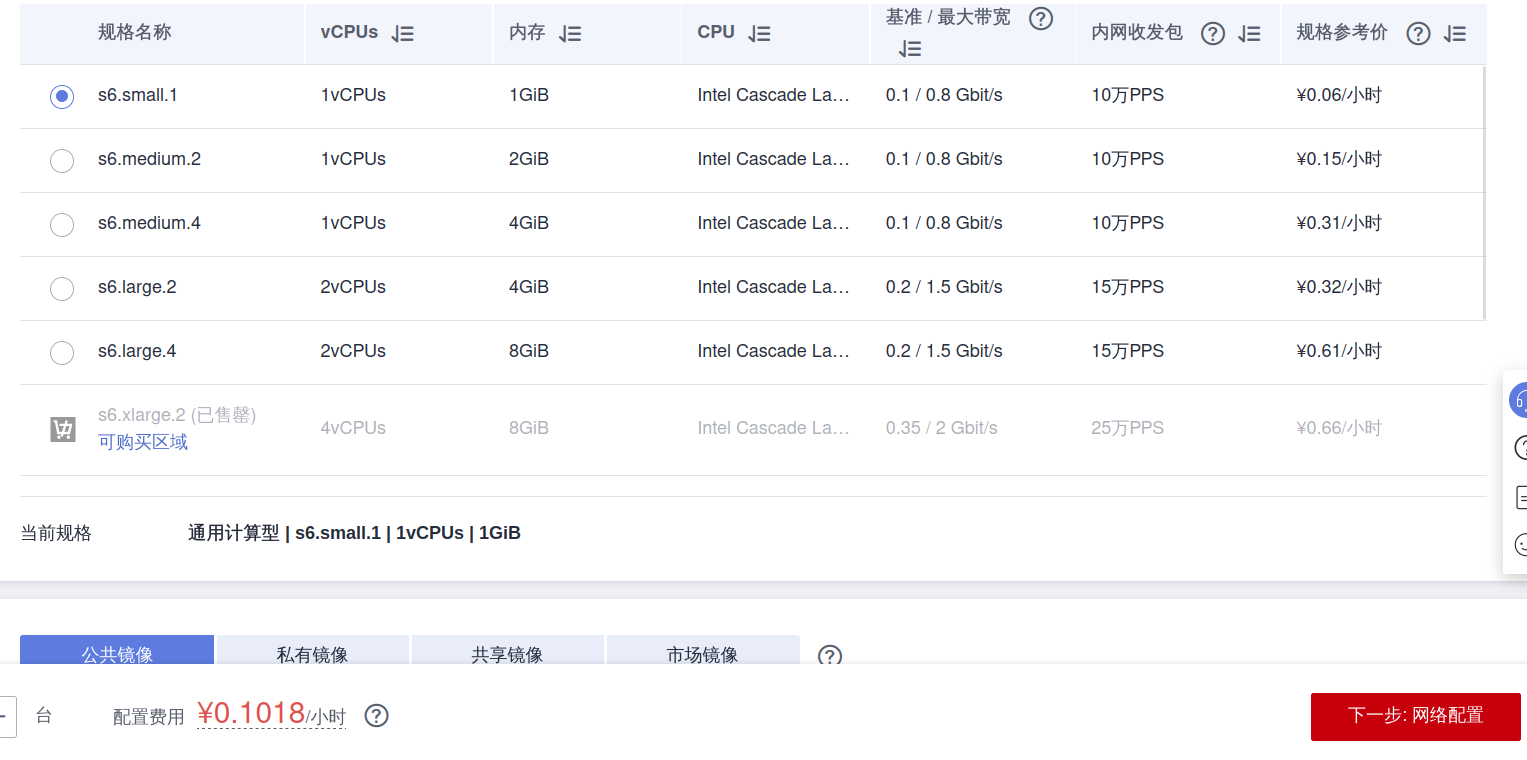Open the 基准/最大带宽 help tooltip
Image resolution: width=1527 pixels, height=760 pixels.
(x=1041, y=17)
